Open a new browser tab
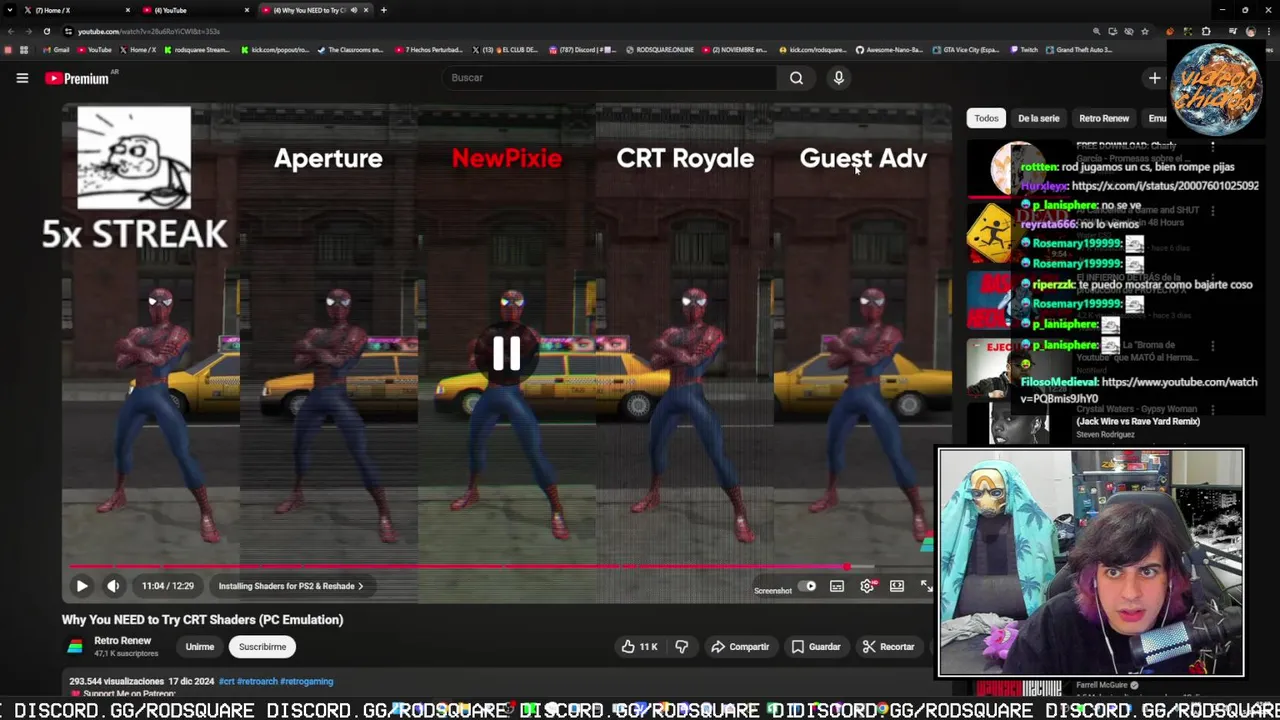Image resolution: width=1280 pixels, height=720 pixels. click(384, 10)
